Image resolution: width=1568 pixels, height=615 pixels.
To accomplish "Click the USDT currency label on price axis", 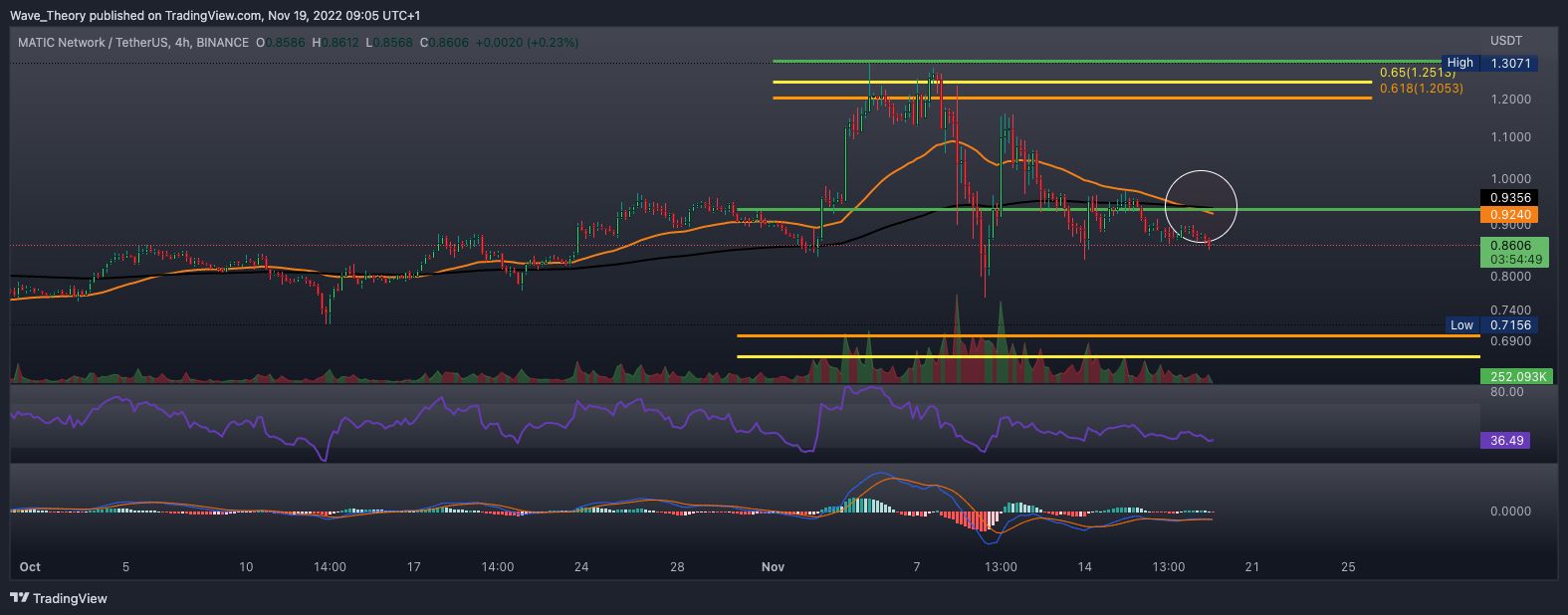I will [x=1505, y=41].
